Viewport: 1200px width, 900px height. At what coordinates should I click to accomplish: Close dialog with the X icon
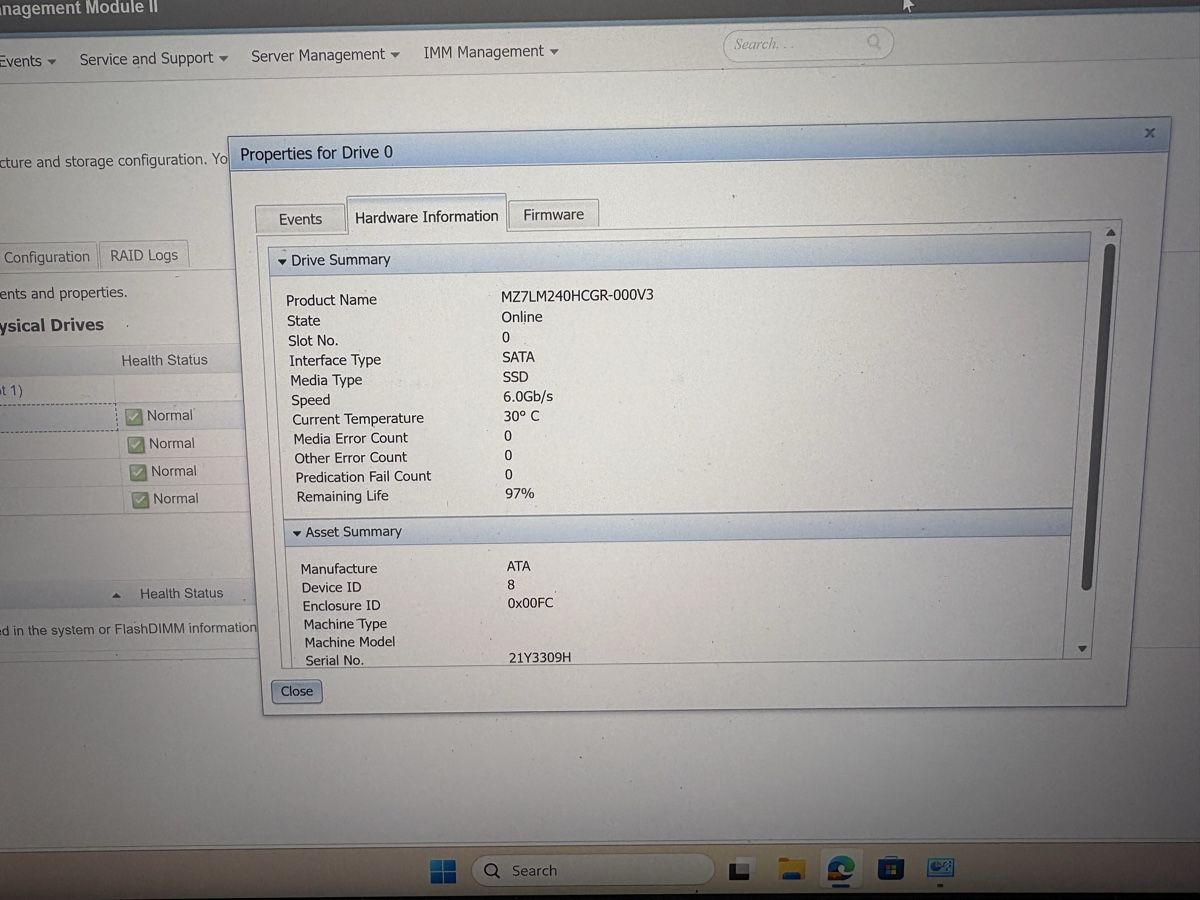point(1149,132)
